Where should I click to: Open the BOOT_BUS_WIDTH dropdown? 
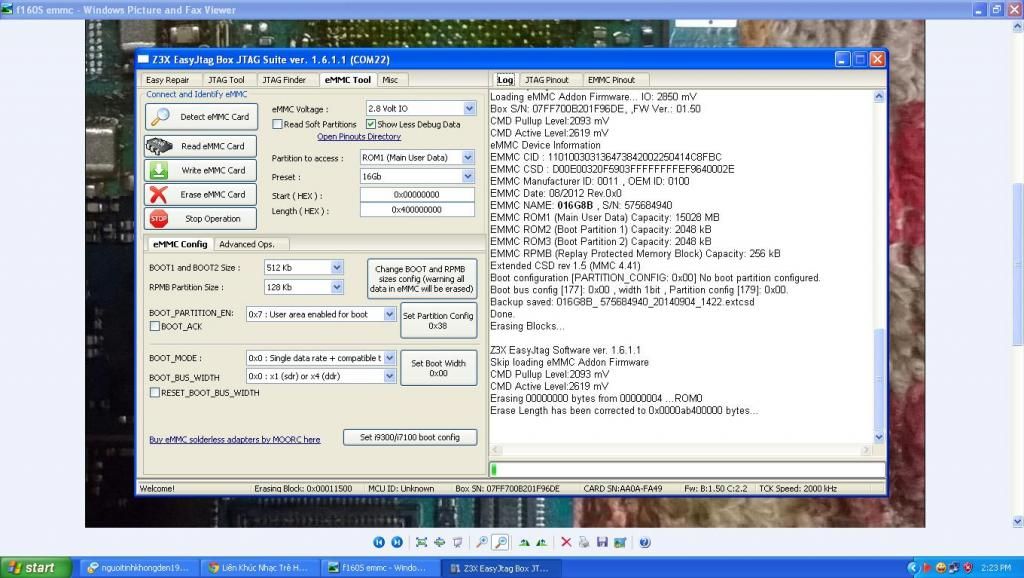click(389, 376)
